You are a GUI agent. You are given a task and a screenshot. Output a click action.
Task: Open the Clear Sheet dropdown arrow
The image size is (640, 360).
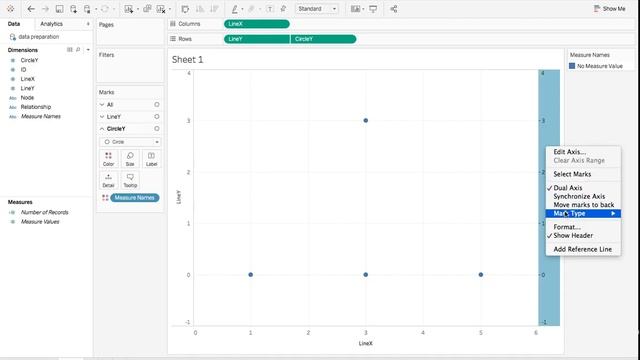click(170, 9)
